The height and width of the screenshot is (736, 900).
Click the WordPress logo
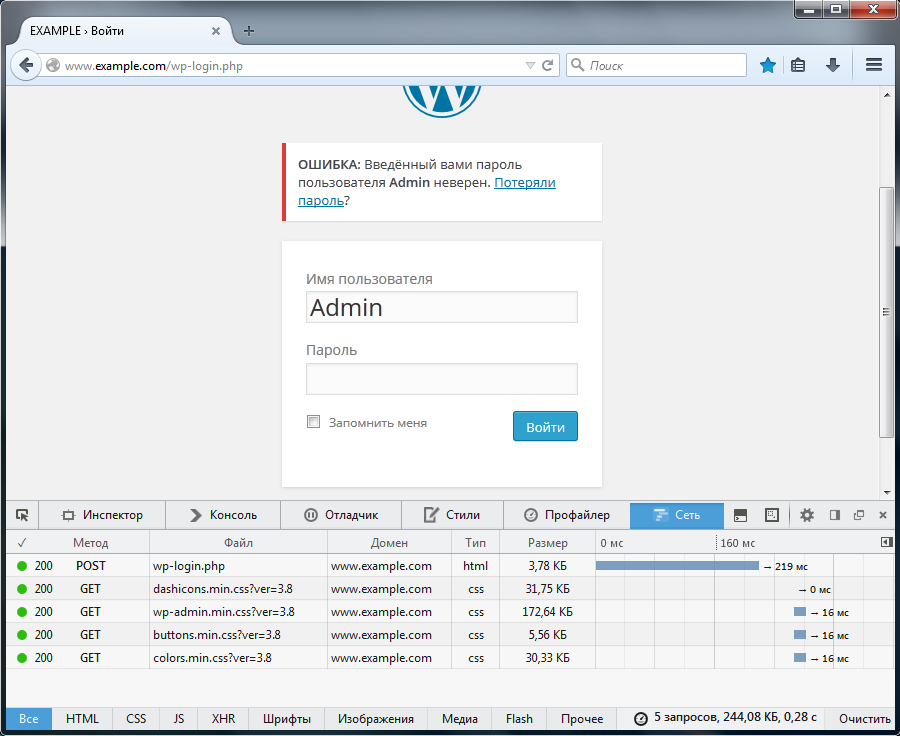[x=441, y=101]
